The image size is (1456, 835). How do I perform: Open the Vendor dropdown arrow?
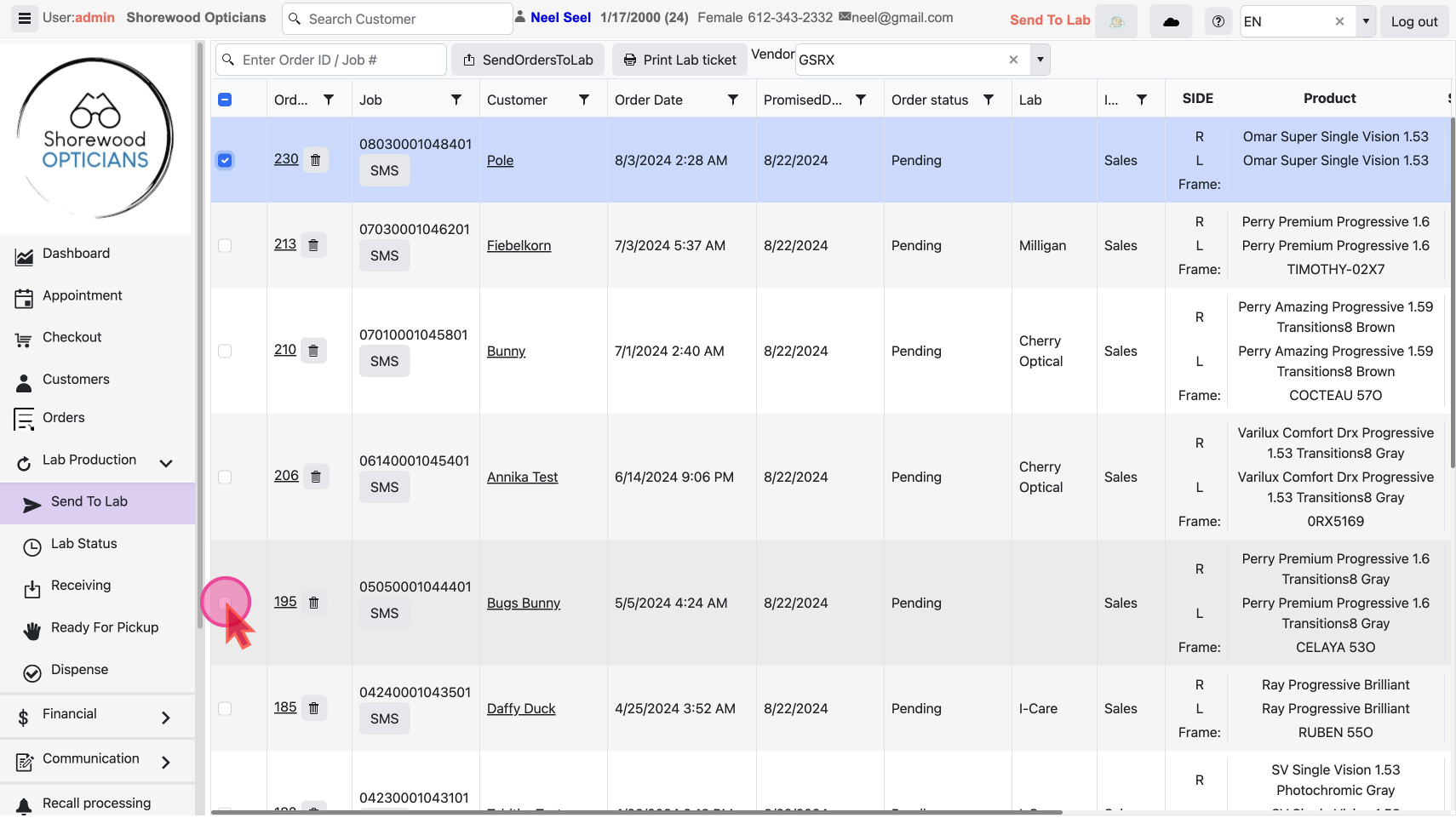[1040, 60]
